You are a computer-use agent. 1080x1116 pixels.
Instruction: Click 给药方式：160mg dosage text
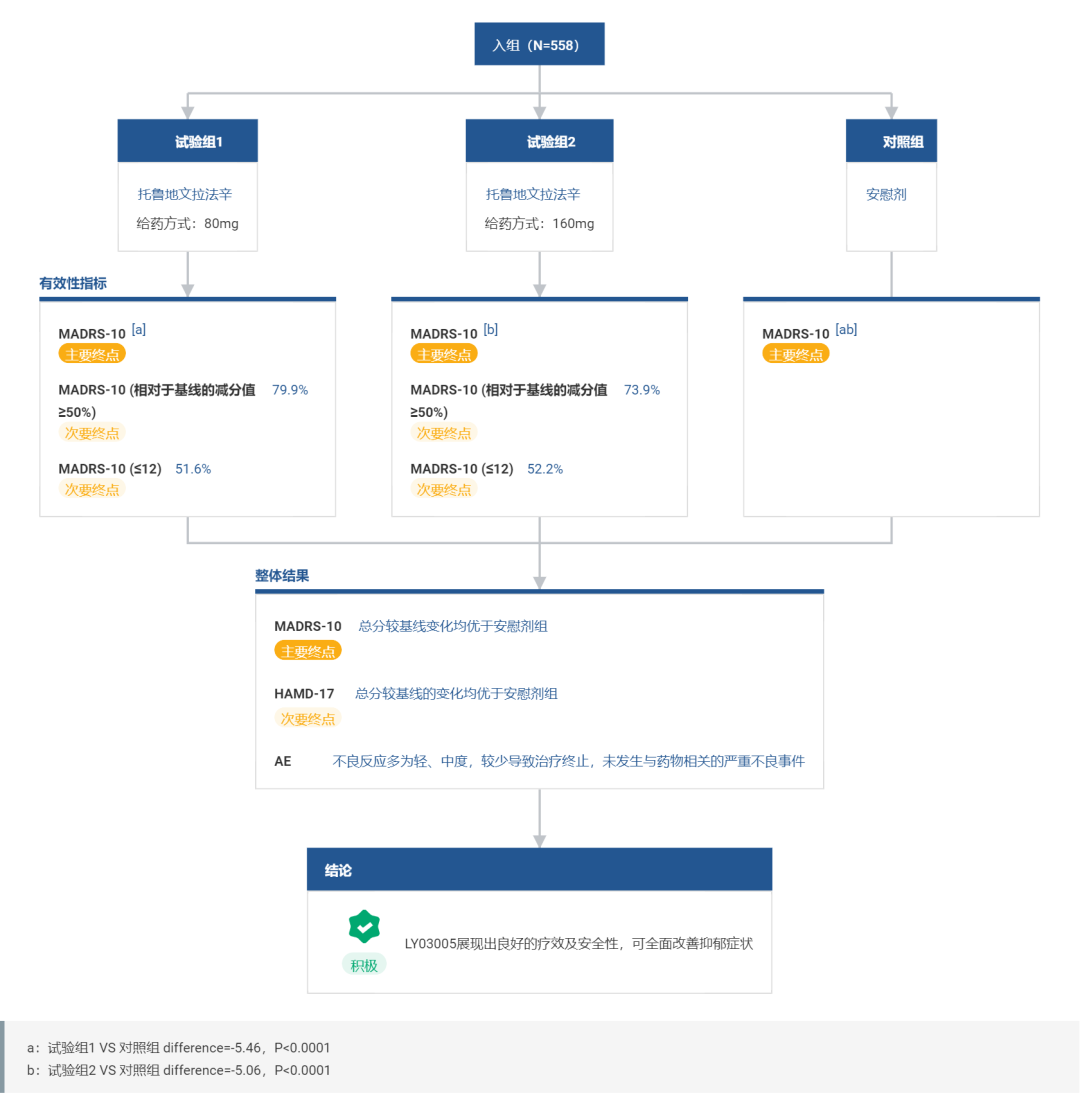(539, 223)
